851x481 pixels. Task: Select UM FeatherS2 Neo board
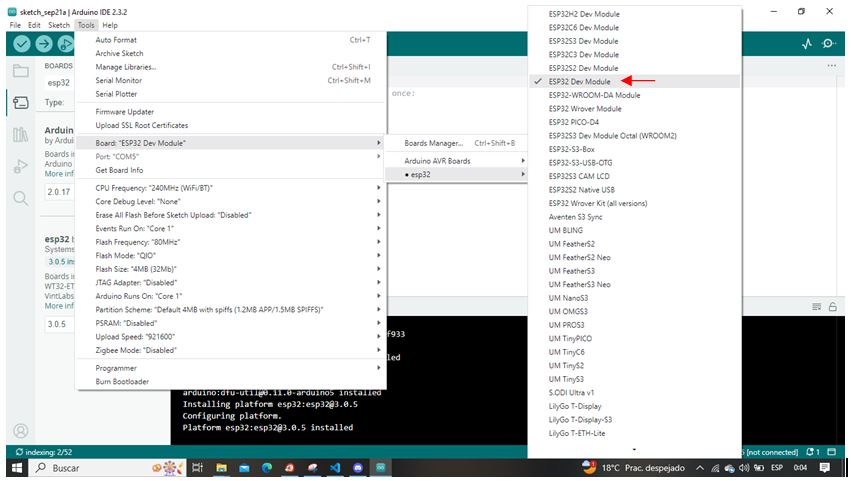(634, 257)
